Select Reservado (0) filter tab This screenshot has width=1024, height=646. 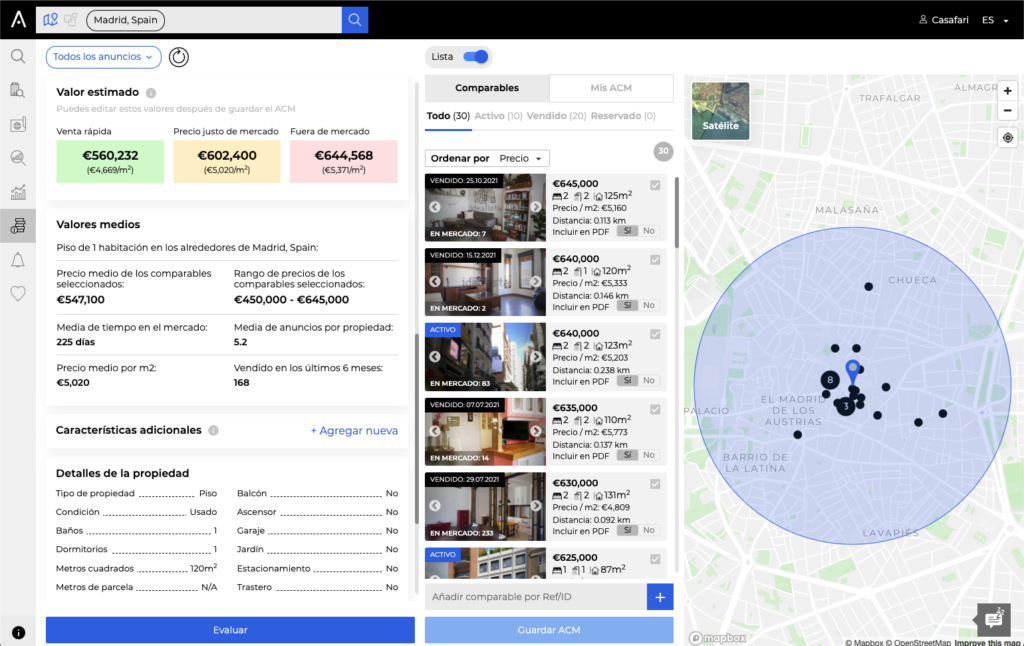point(623,116)
